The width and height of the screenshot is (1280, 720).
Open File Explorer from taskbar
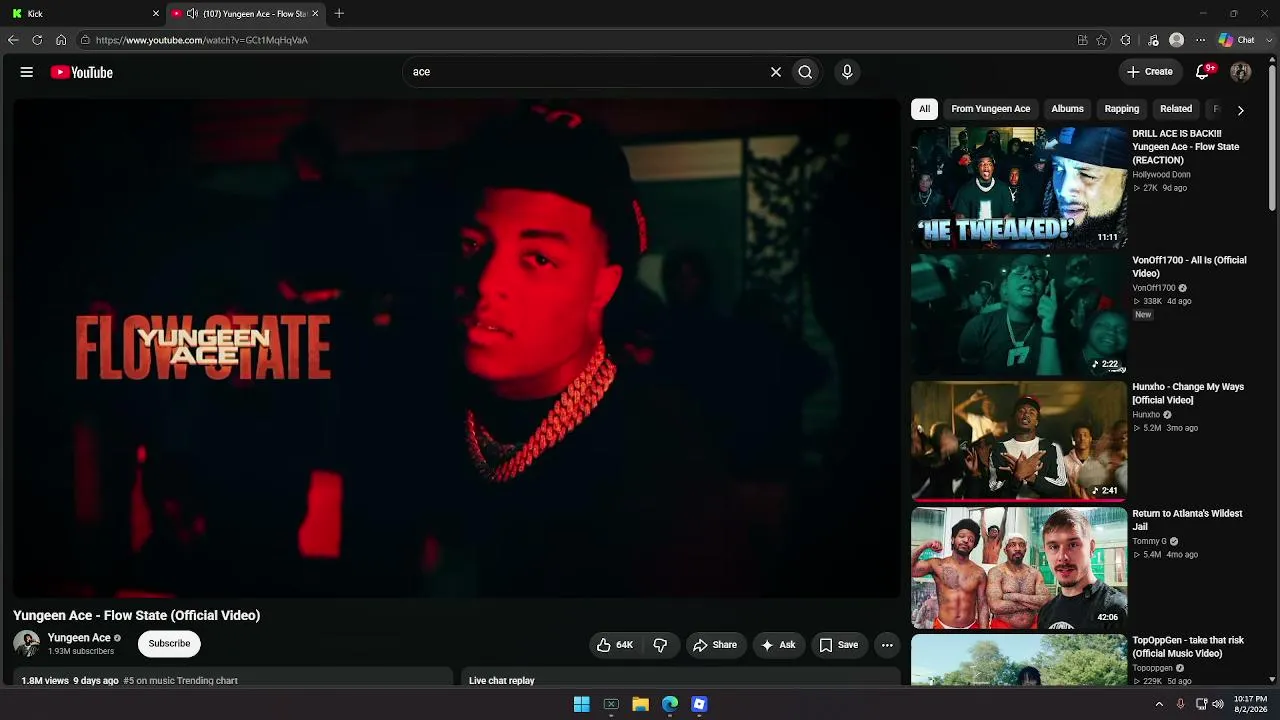[640, 704]
